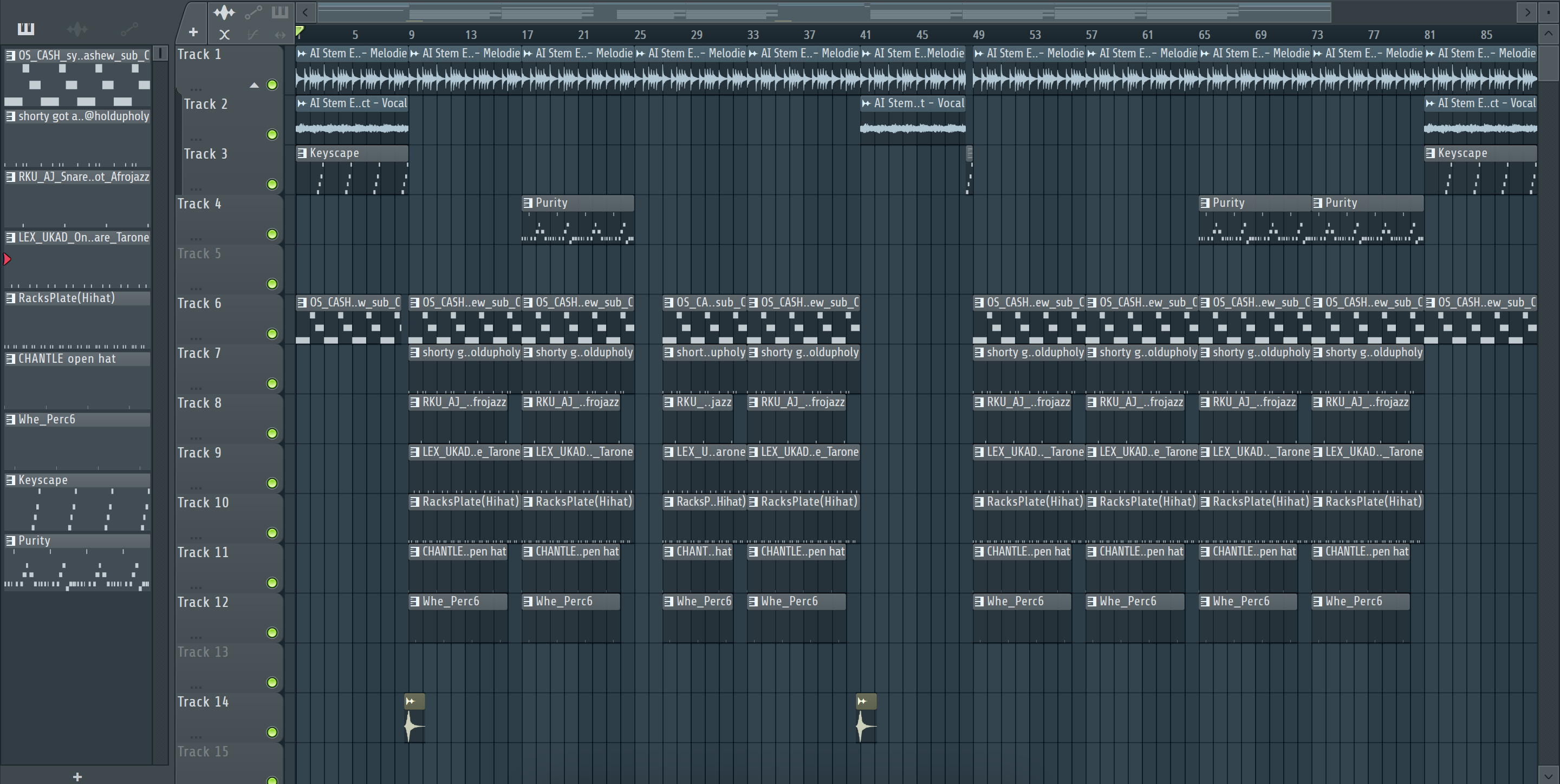The height and width of the screenshot is (784, 1560).
Task: Click the Track 11 header label
Action: tap(203, 552)
